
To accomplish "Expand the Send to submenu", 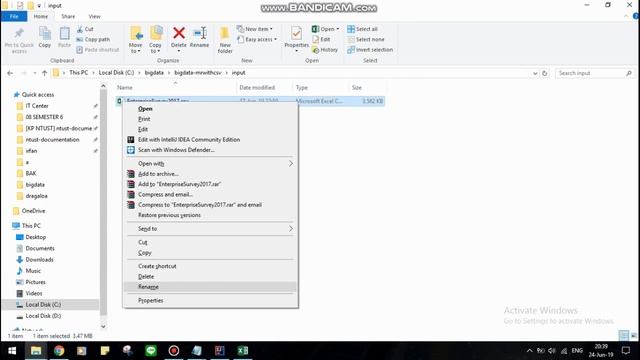I will point(210,229).
